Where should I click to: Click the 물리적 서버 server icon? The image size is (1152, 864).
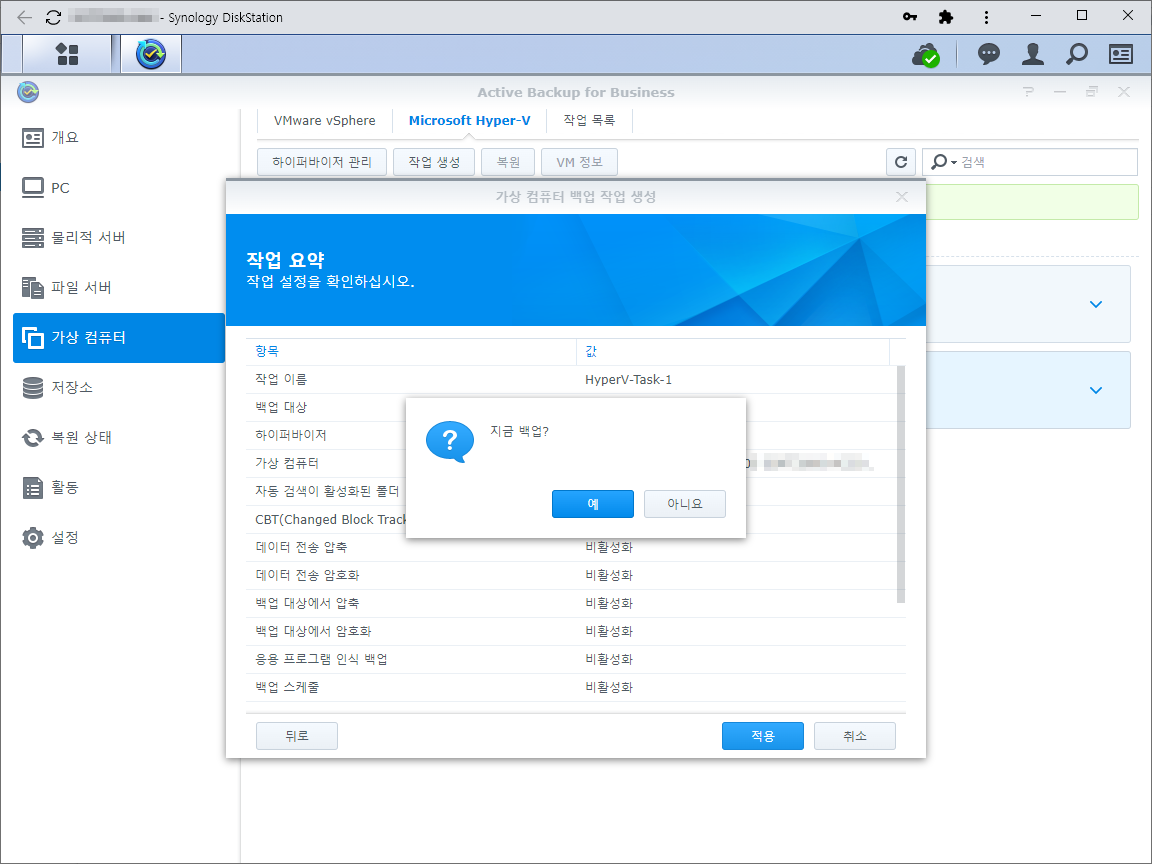[x=32, y=237]
